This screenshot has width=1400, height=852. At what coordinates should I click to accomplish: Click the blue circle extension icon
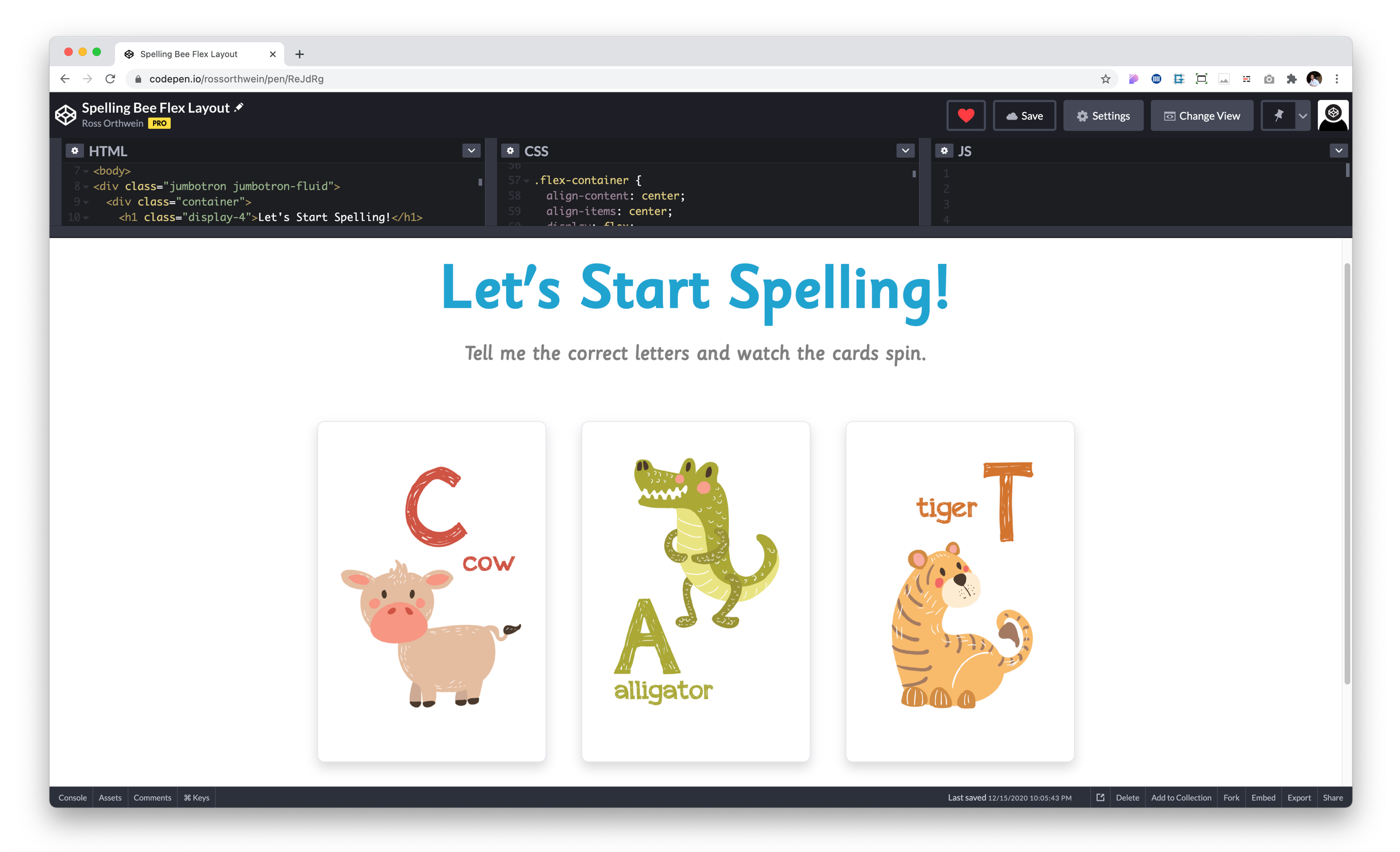[1156, 79]
